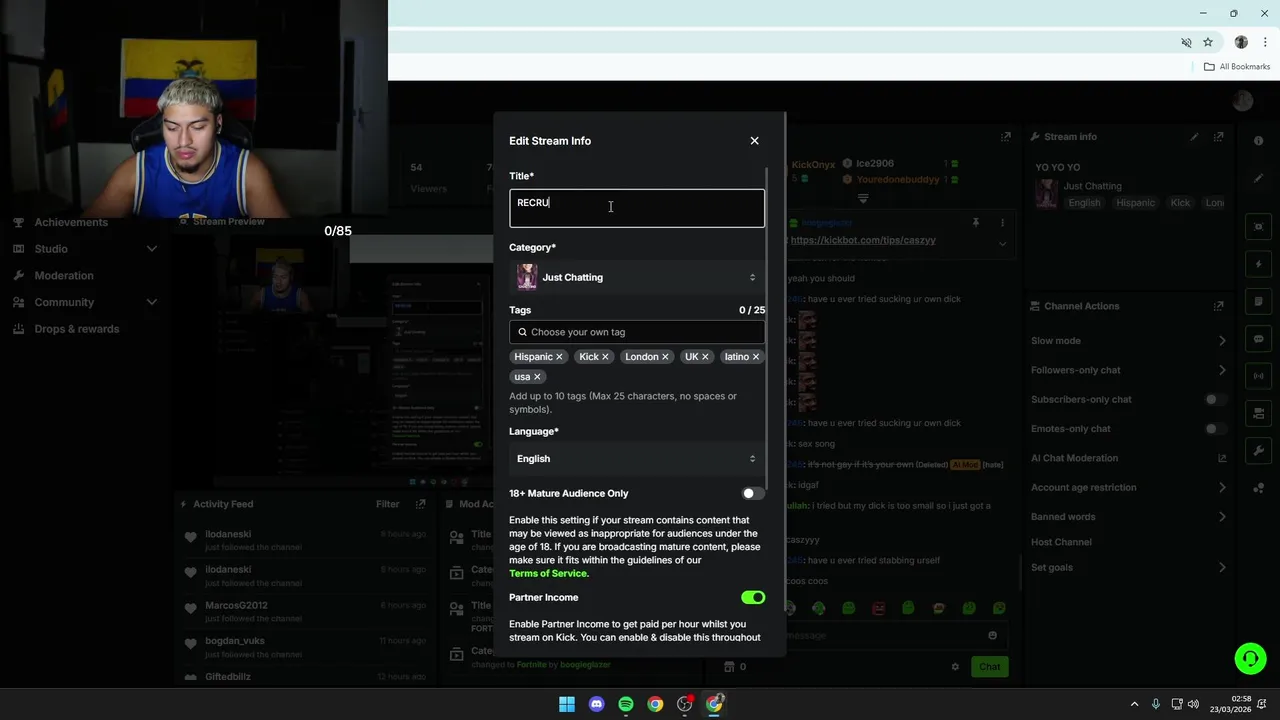The width and height of the screenshot is (1280, 720).
Task: Disable the Partner Income toggle
Action: tap(753, 598)
